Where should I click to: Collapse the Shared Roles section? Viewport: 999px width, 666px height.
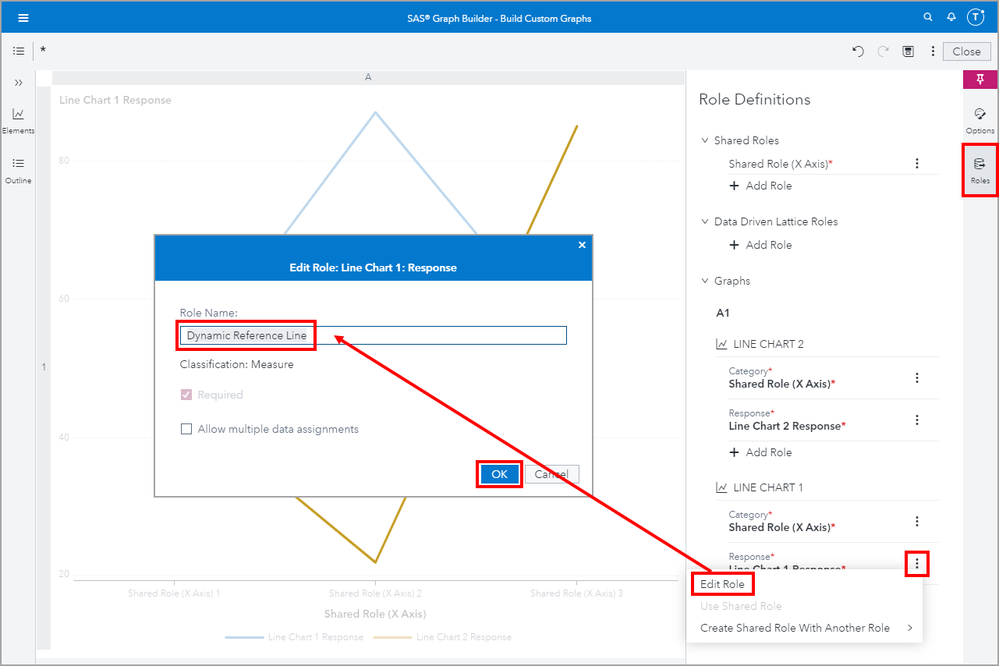coord(705,140)
